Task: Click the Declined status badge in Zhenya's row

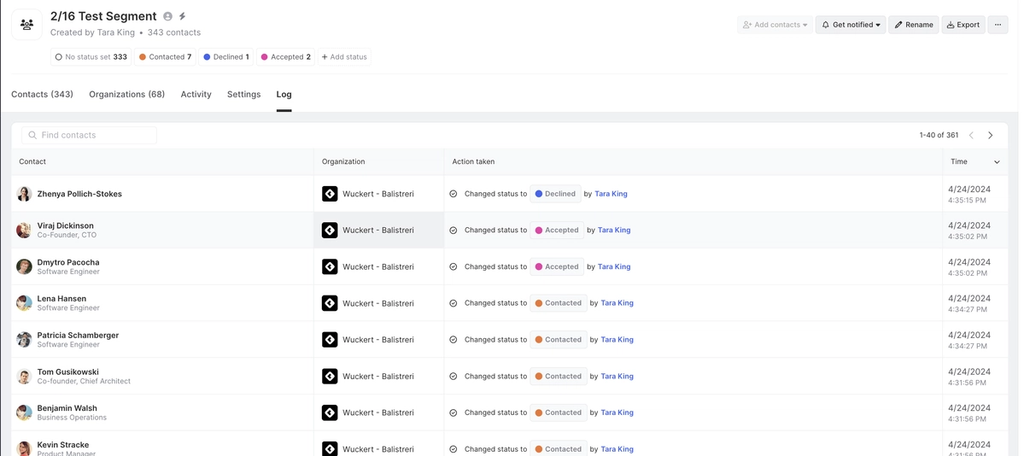Action: click(555, 194)
